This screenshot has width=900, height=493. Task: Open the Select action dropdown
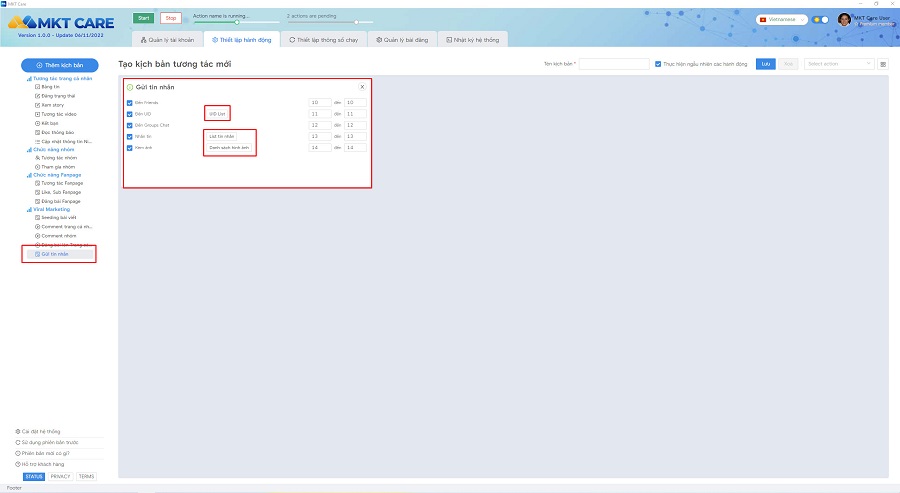click(839, 64)
